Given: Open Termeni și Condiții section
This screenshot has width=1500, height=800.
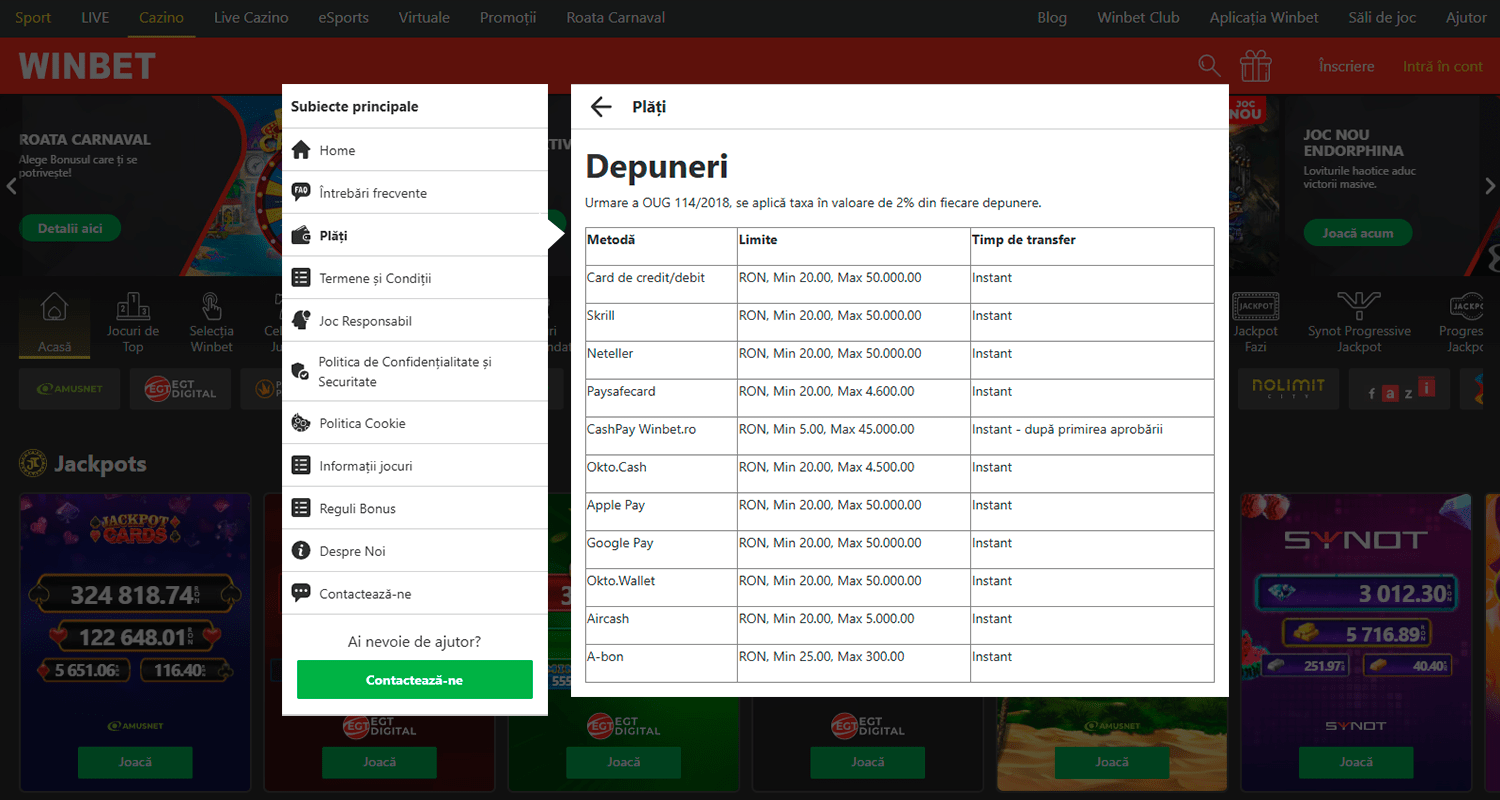Looking at the screenshot, I should click(x=375, y=278).
